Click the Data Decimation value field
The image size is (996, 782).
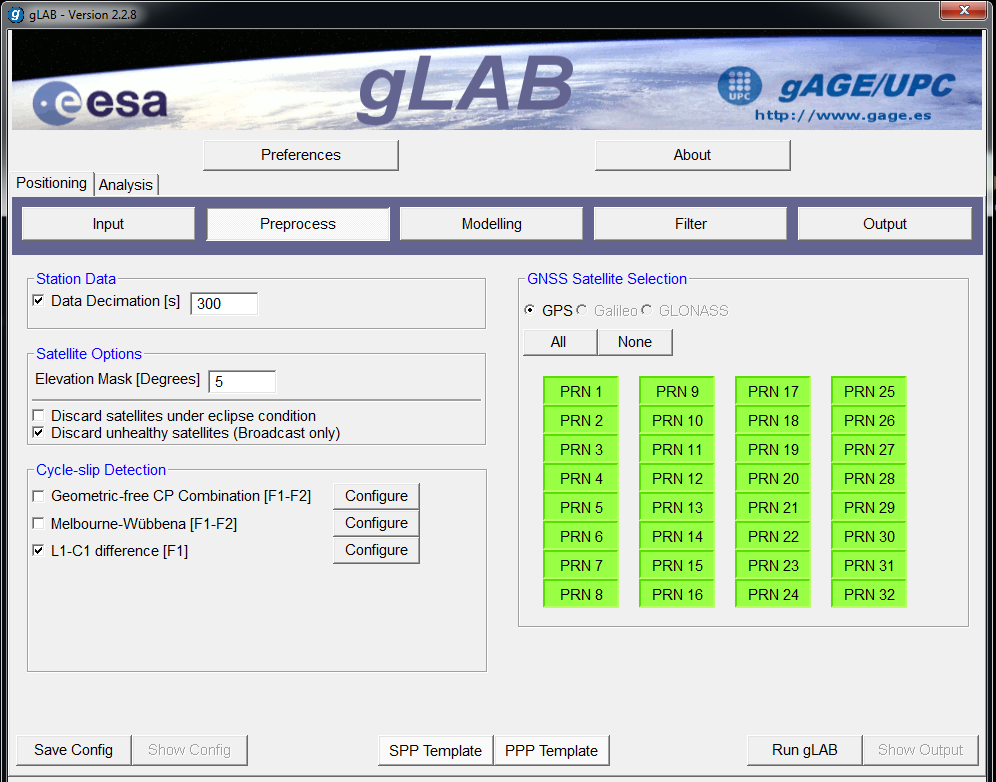click(224, 304)
